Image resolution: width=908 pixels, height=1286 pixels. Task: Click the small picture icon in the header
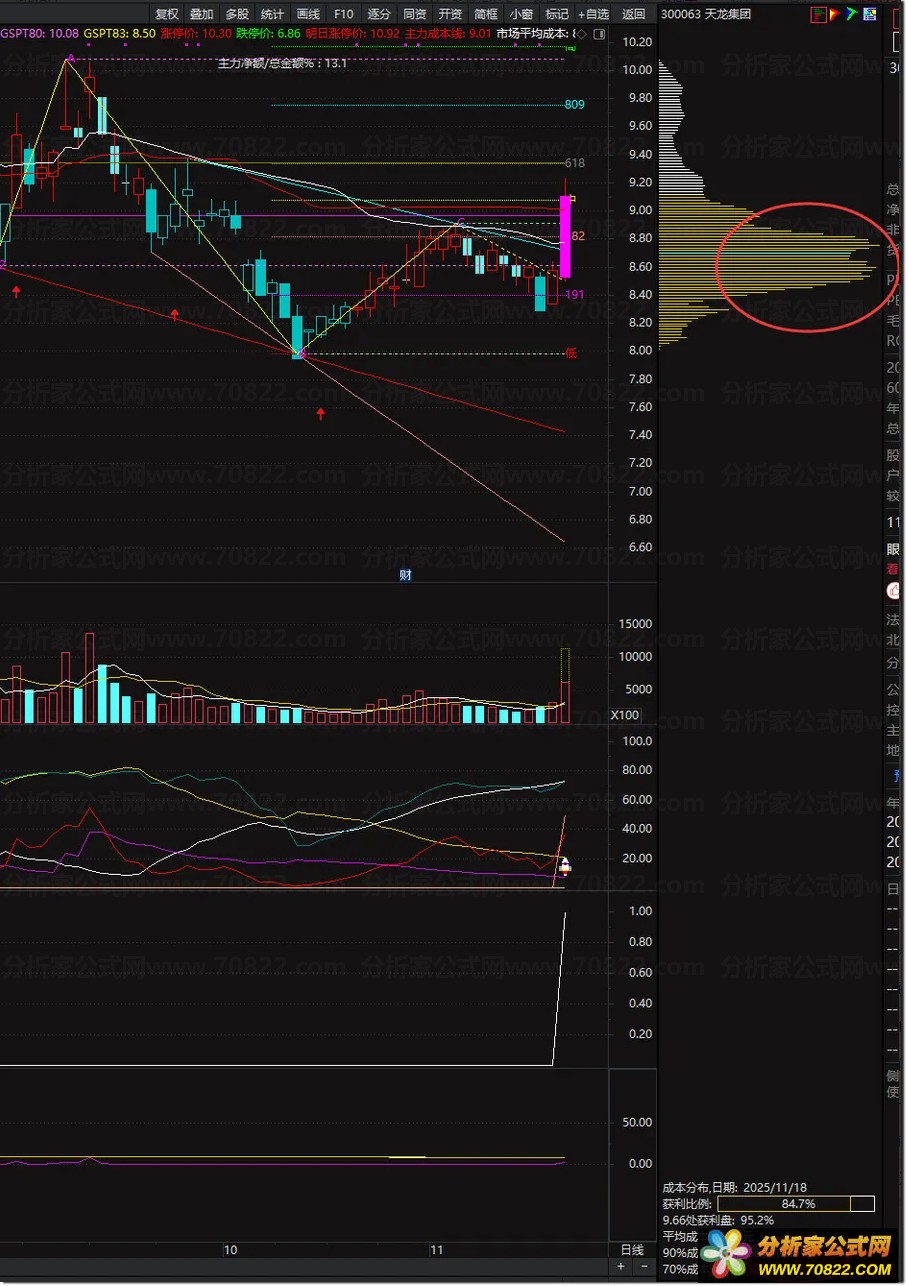[x=869, y=14]
